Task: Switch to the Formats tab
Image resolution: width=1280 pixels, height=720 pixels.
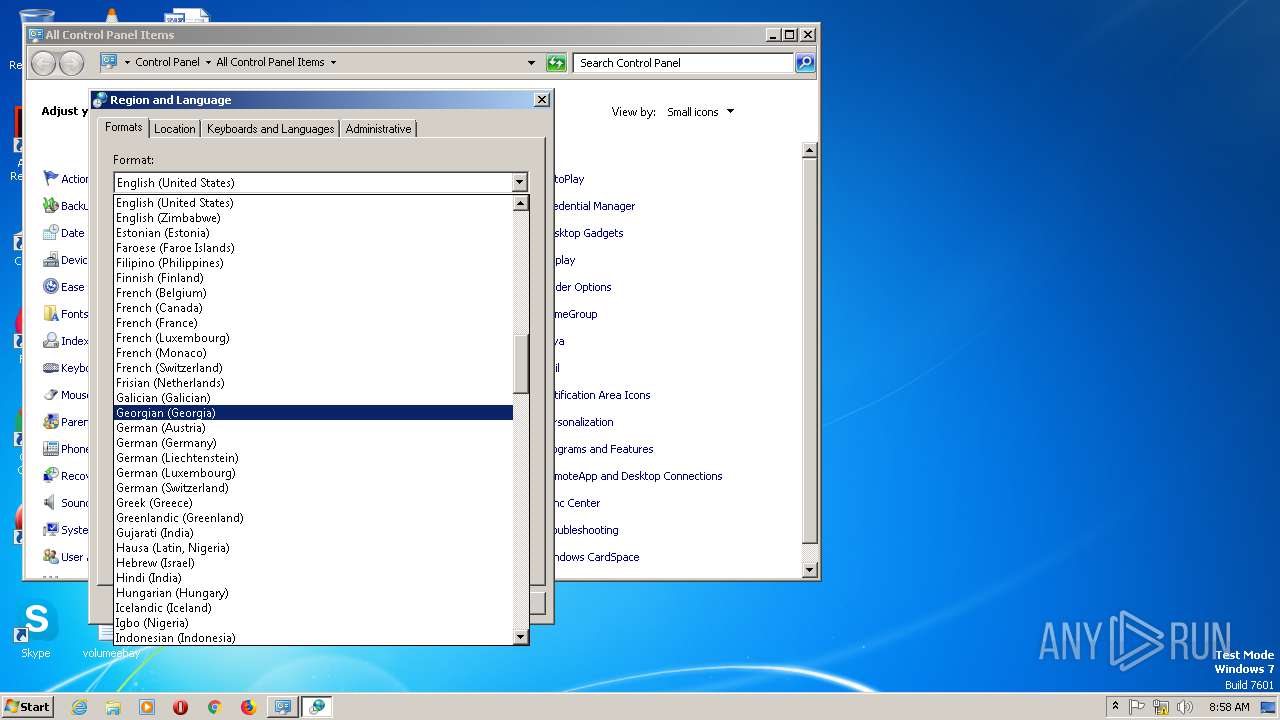Action: [x=124, y=127]
